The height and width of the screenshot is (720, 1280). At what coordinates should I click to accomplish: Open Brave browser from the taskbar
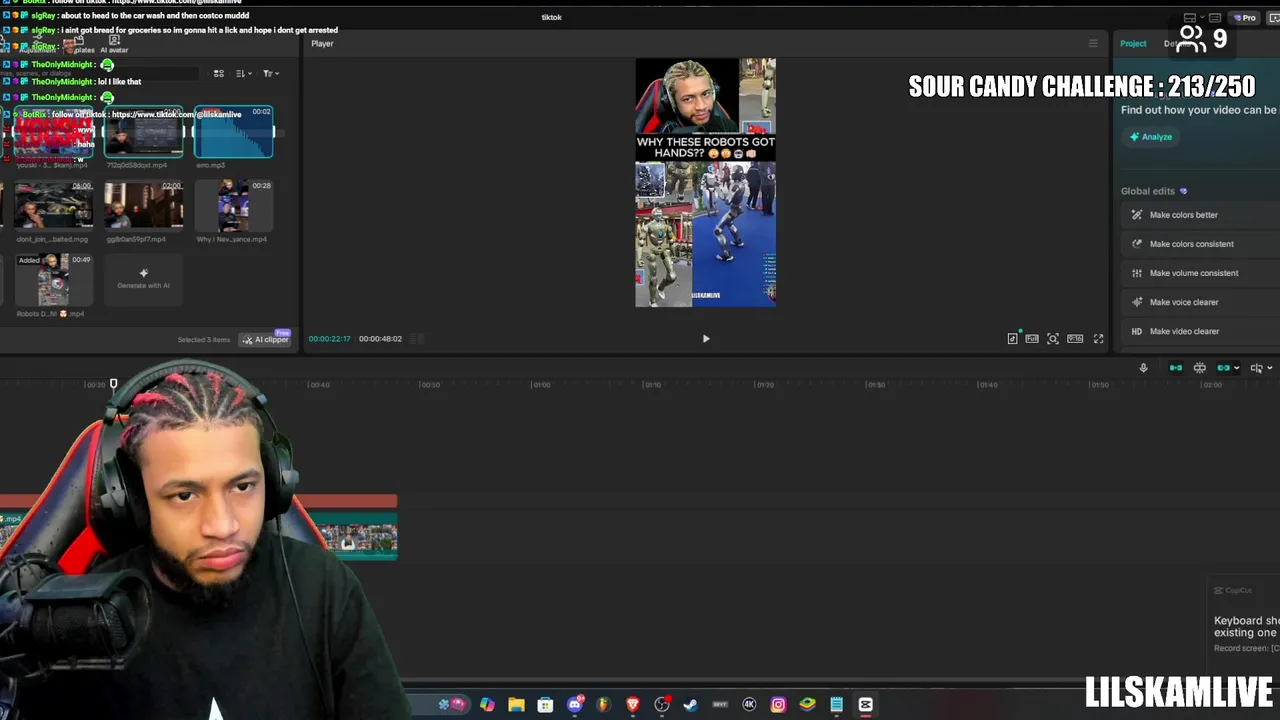pos(632,705)
